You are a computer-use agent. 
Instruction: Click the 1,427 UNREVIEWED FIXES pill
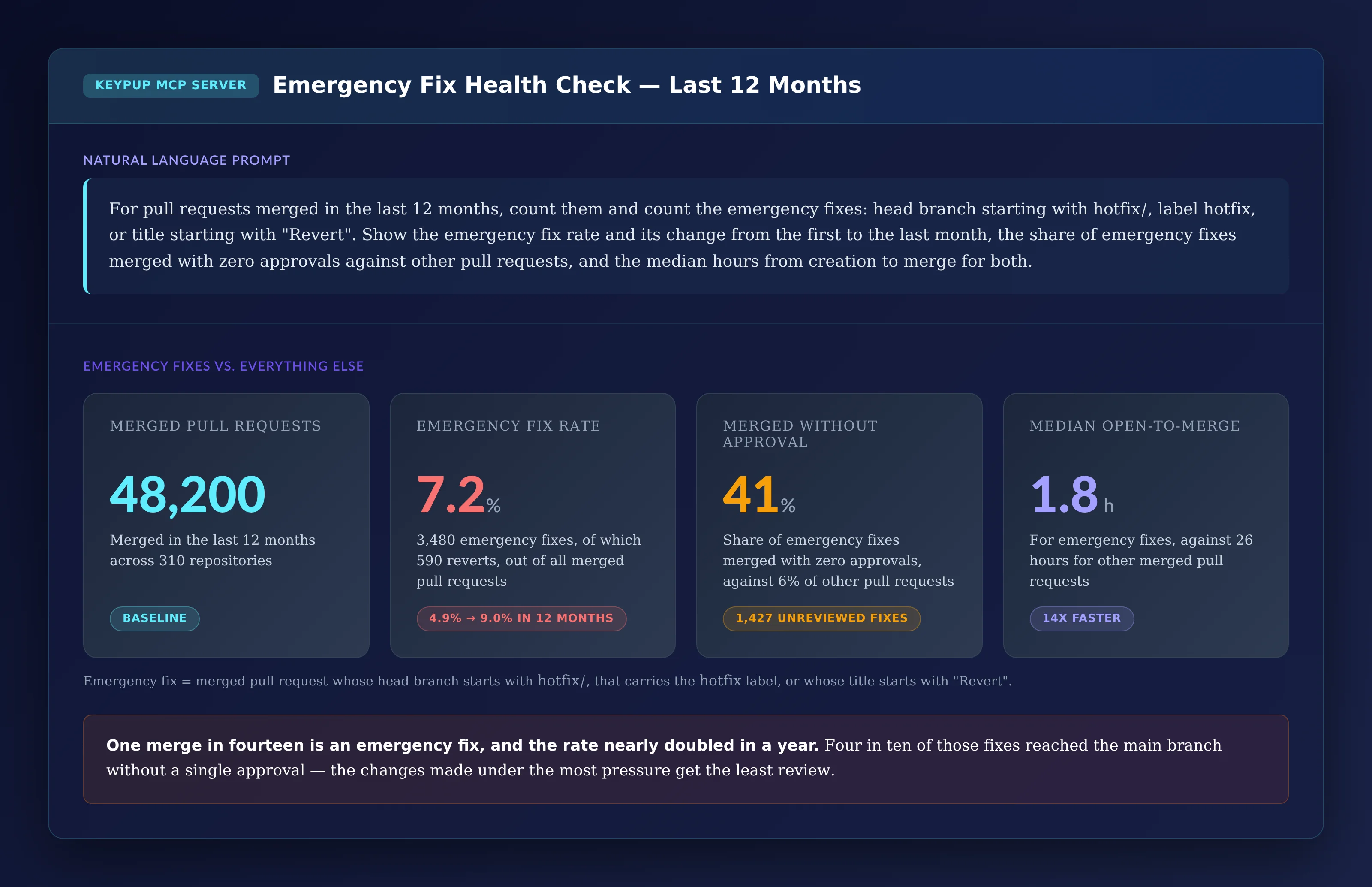pos(821,618)
